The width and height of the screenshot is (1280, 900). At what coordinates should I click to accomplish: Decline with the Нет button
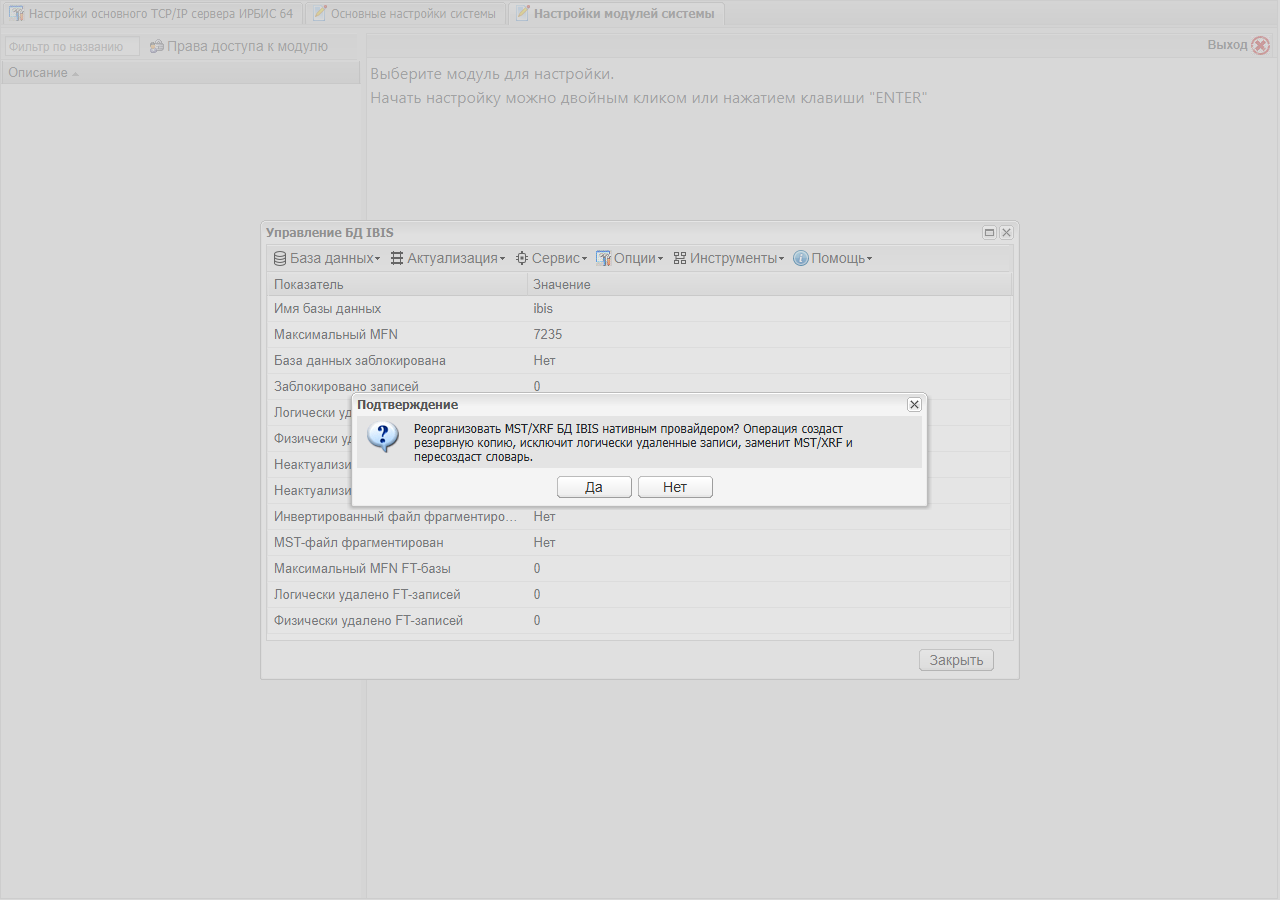(x=675, y=487)
